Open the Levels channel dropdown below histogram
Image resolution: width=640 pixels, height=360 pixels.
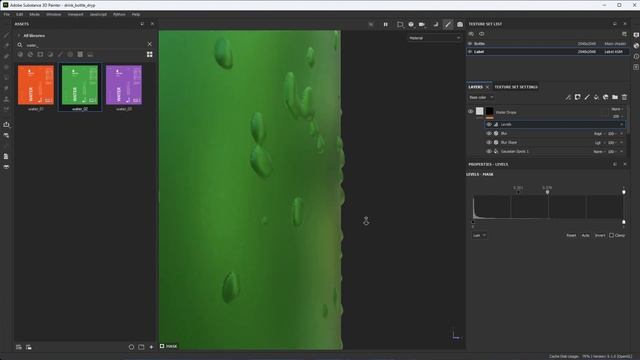(479, 236)
